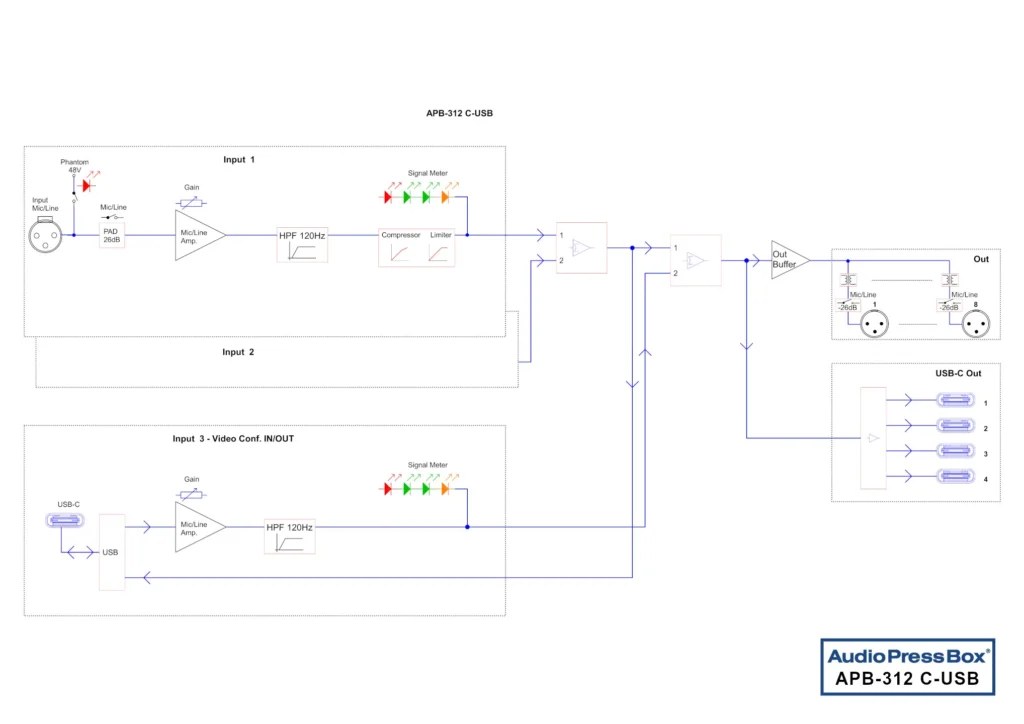Expand the USB block in Input 3

pyautogui.click(x=111, y=551)
